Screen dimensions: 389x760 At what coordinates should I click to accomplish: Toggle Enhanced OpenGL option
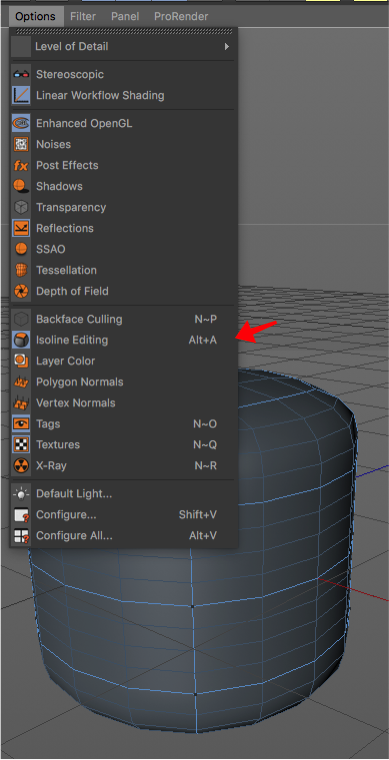coord(124,124)
